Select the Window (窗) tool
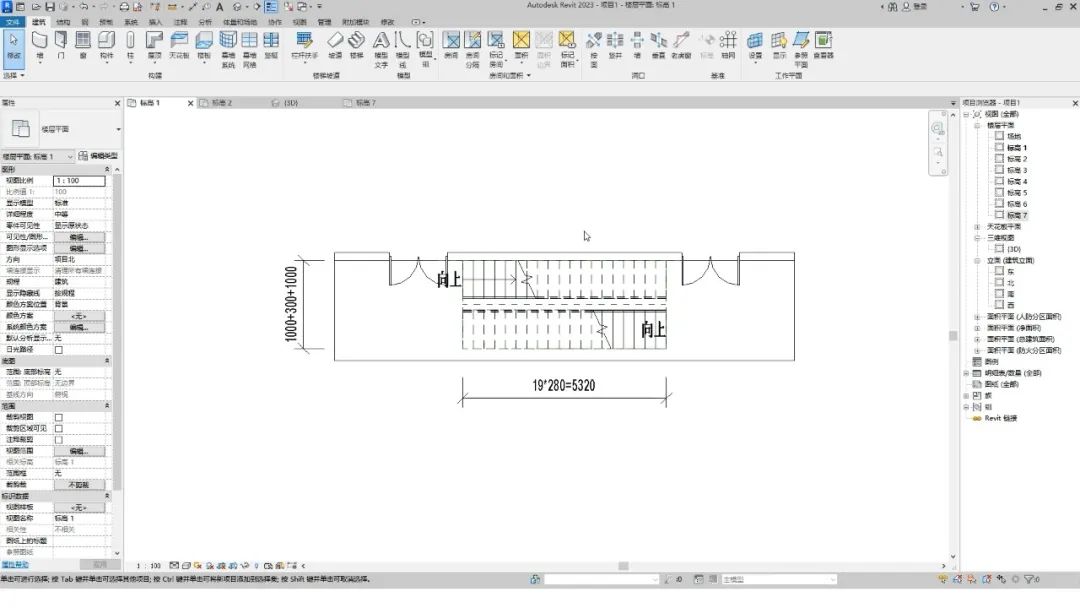This screenshot has width=1080, height=608. tap(83, 45)
